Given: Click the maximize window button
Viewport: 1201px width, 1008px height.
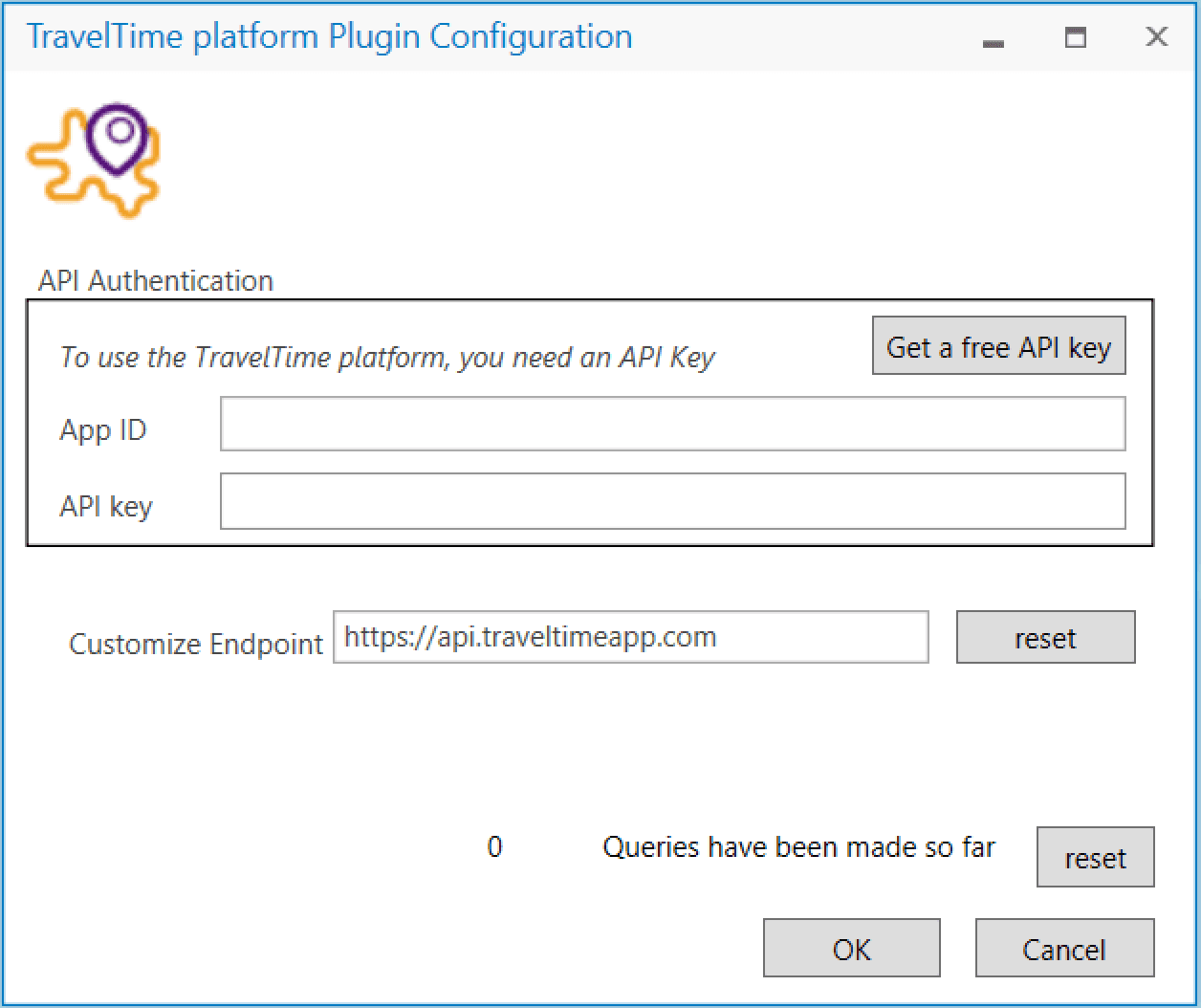Looking at the screenshot, I should click(x=1075, y=38).
